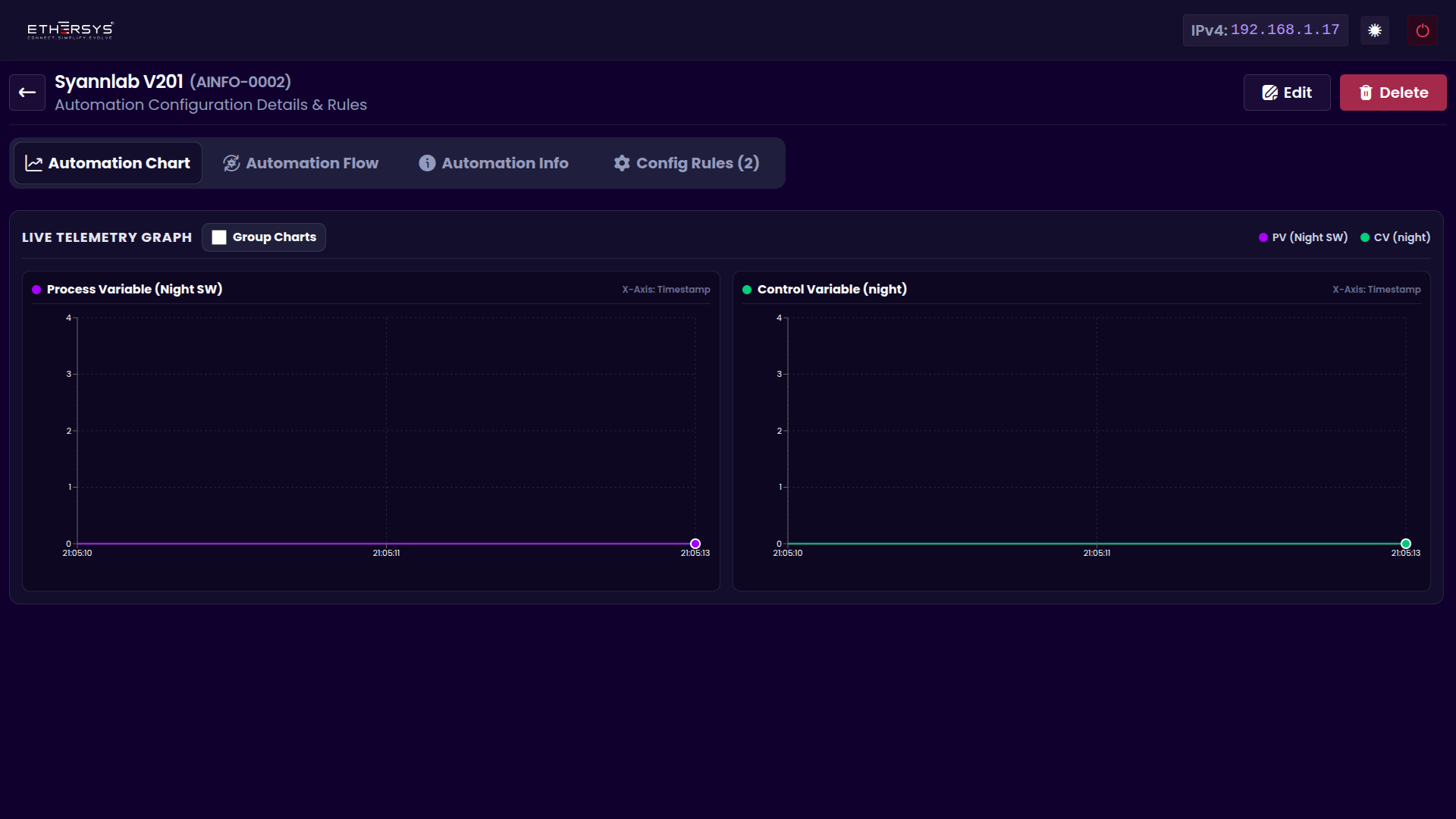Click the info icon beside Automation Info
This screenshot has height=819, width=1456.
tap(427, 163)
